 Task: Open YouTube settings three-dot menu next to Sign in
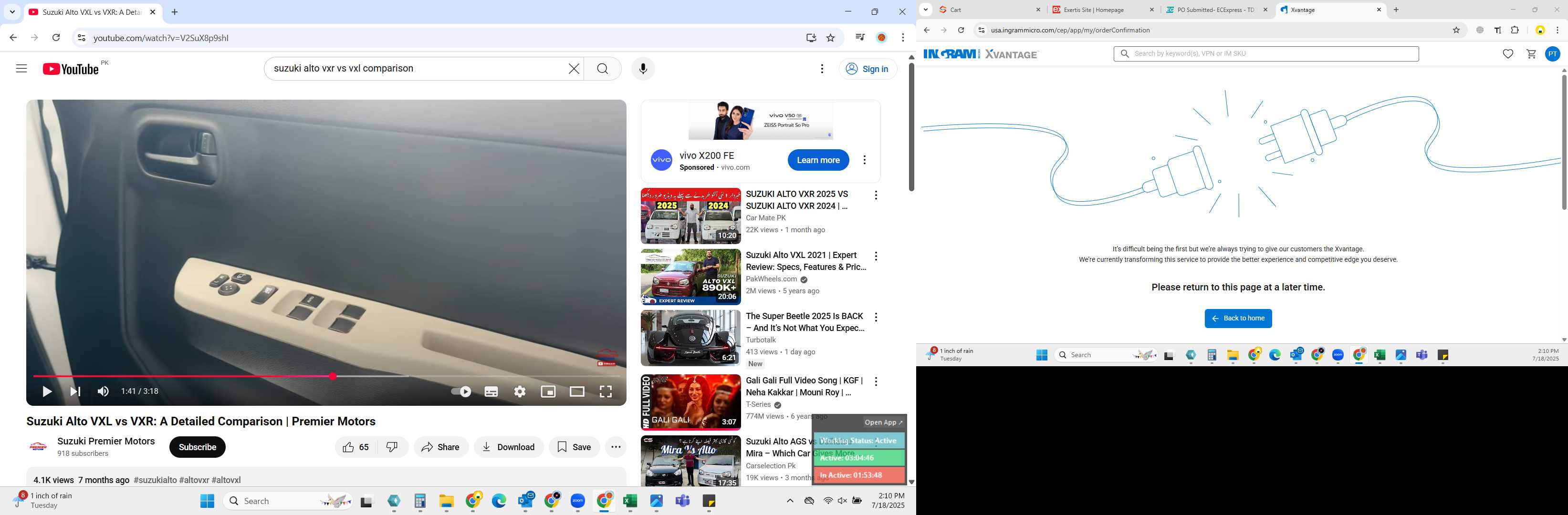click(822, 69)
